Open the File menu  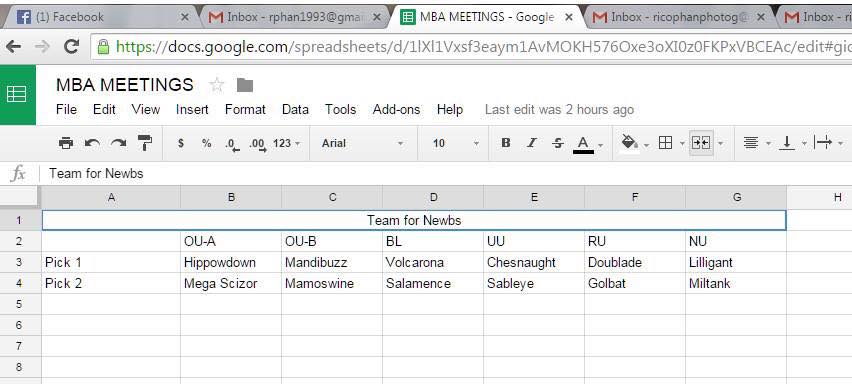click(x=66, y=110)
